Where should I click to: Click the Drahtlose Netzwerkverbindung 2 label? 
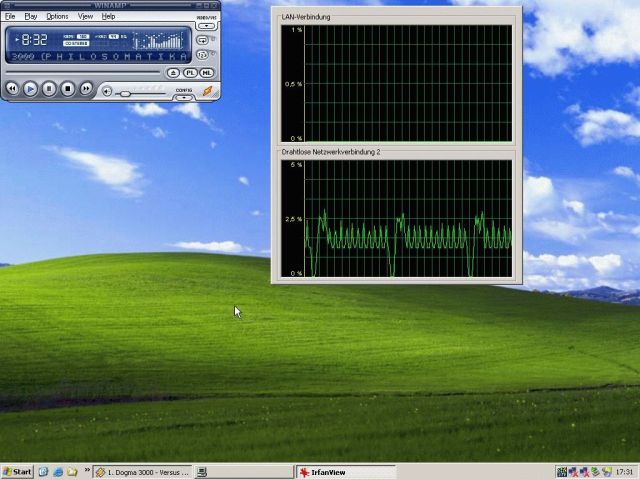coord(331,152)
